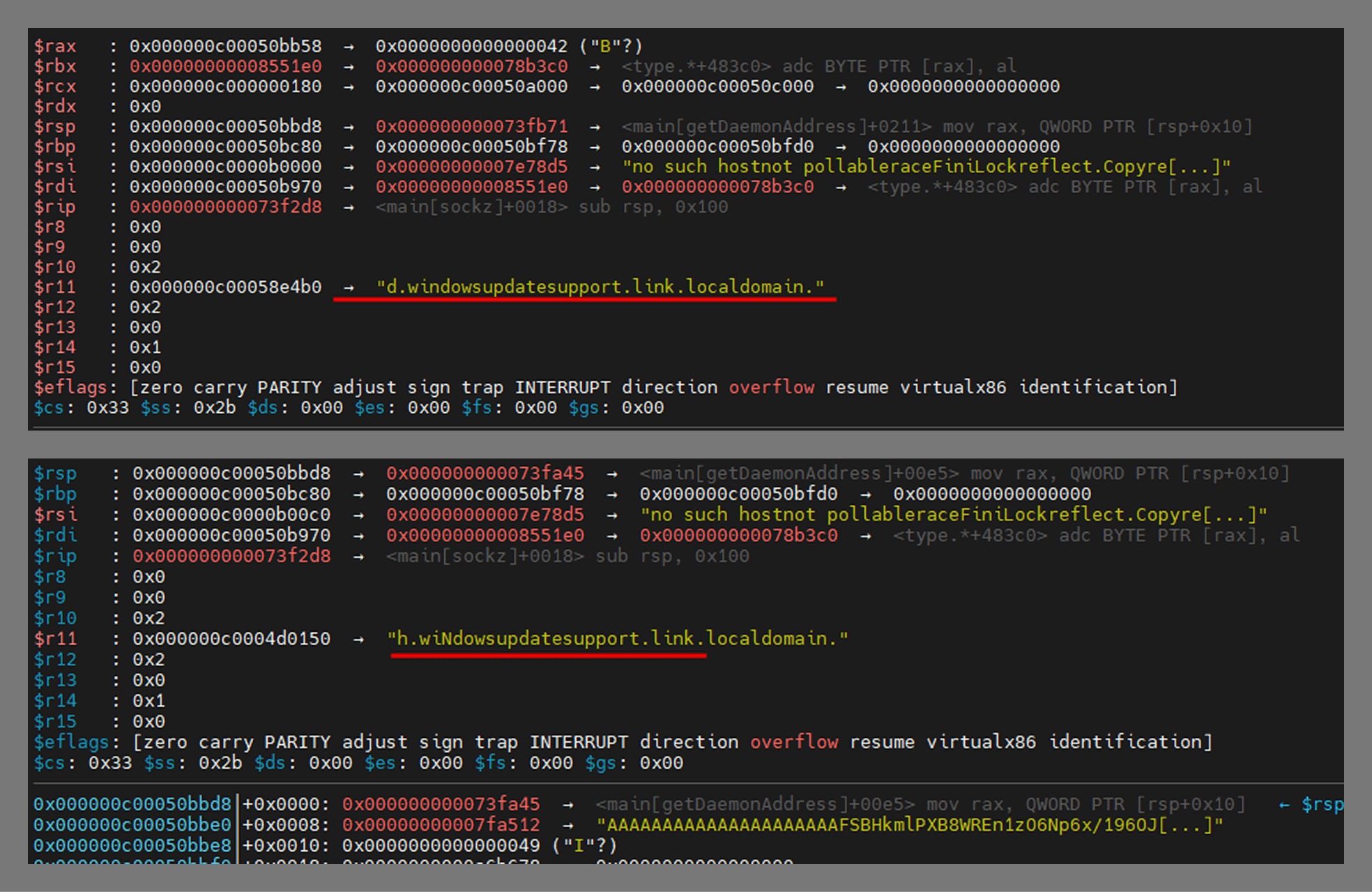Click the red address 0x0000000008551e0 beside $rbx
Viewport: 1372px width, 892px height.
225,66
